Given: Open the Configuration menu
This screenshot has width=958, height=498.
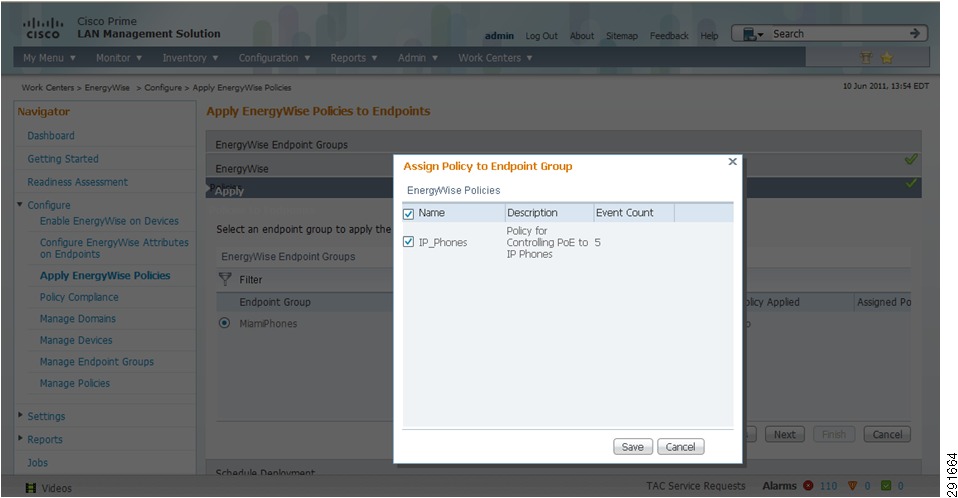Looking at the screenshot, I should pos(274,57).
